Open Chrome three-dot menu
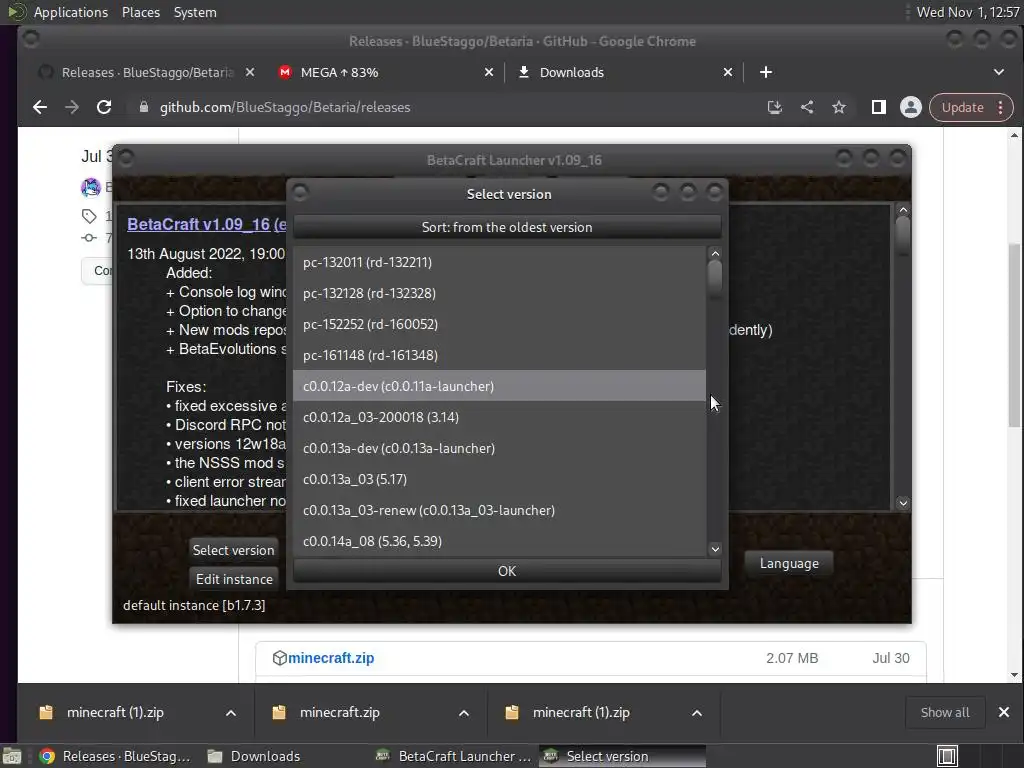Screen dimensions: 1024x768 (x=1000, y=108)
